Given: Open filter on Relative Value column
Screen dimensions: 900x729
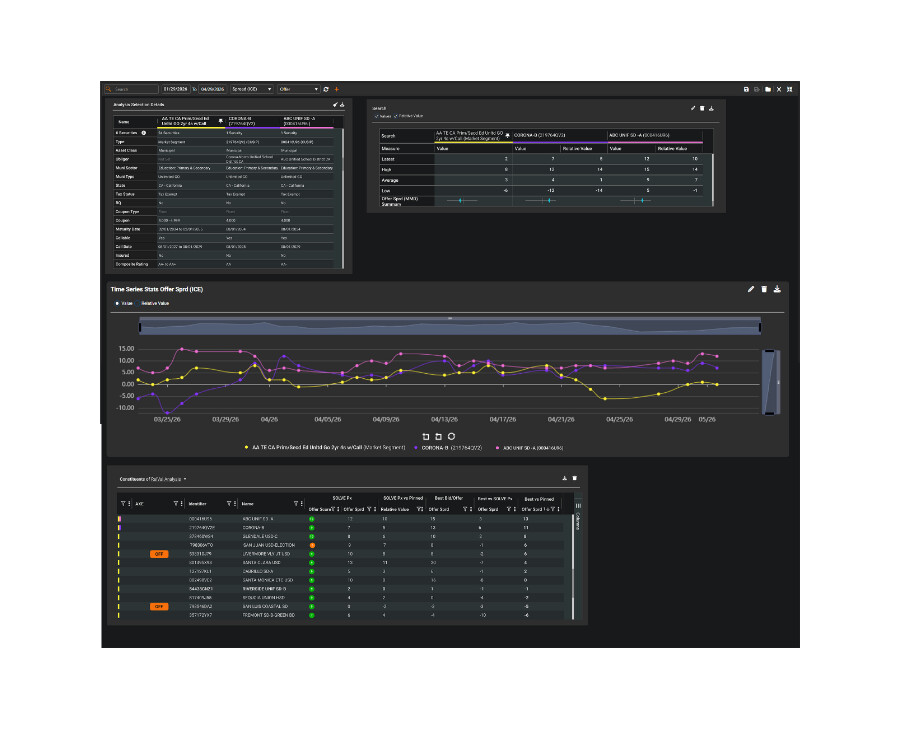Looking at the screenshot, I should 419,509.
